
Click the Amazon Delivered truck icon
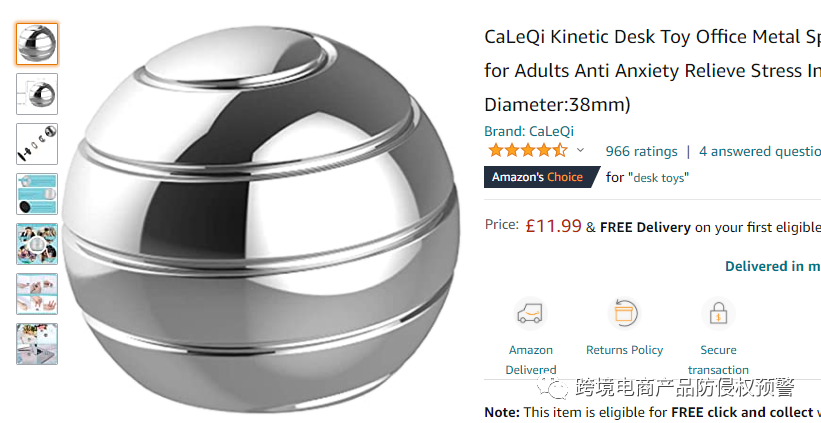point(530,314)
